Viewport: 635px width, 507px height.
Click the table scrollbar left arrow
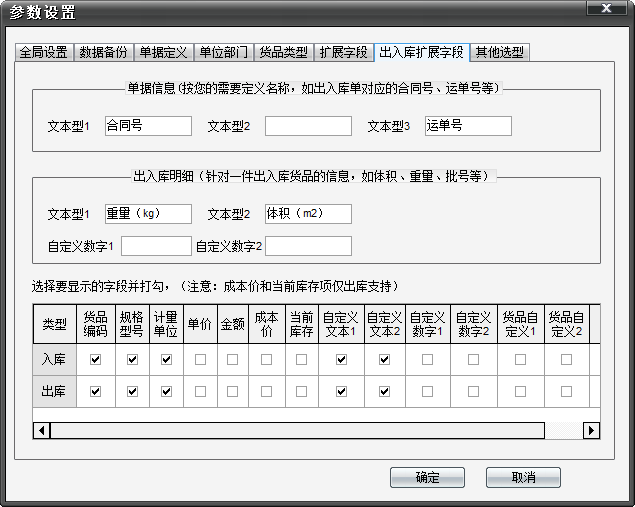coord(41,430)
